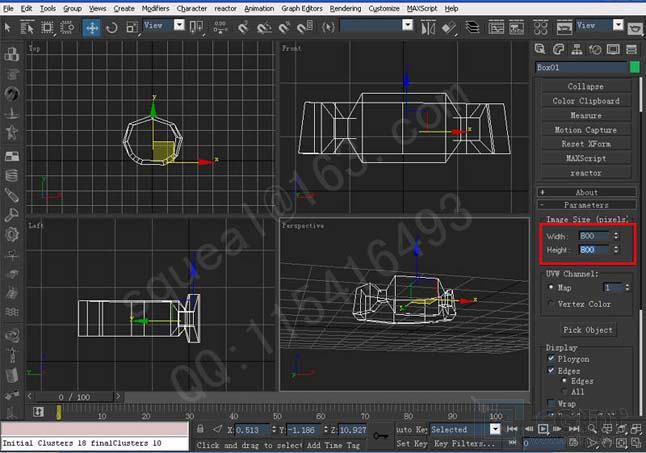Go to the end frame
Viewport: 646px width, 453px height.
[574, 429]
